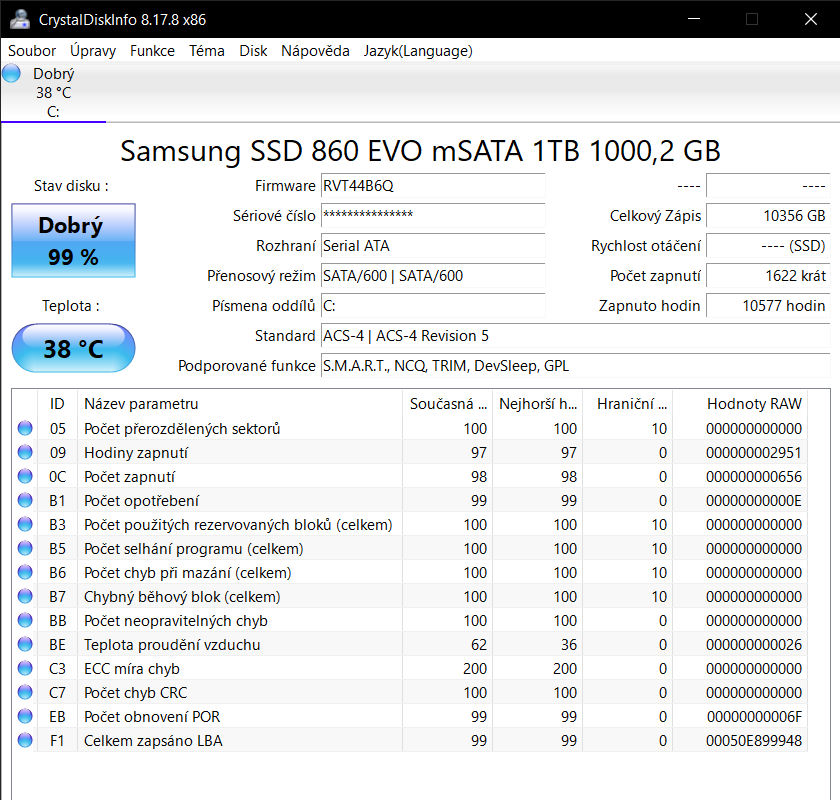The height and width of the screenshot is (800, 840).
Task: Click the status circle beside Počet neopravitelných chyb
Action: [25, 620]
